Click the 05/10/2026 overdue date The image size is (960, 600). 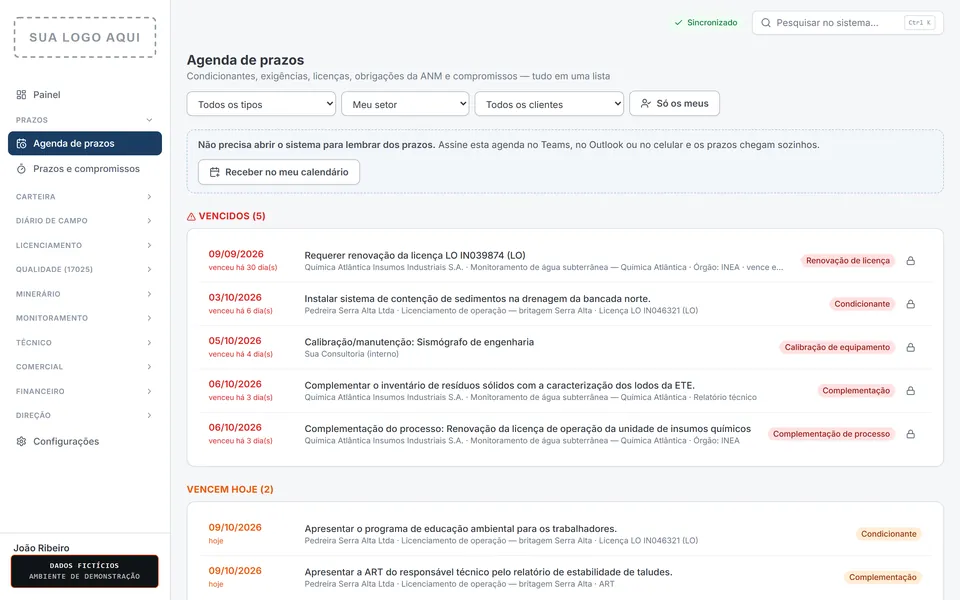234,341
